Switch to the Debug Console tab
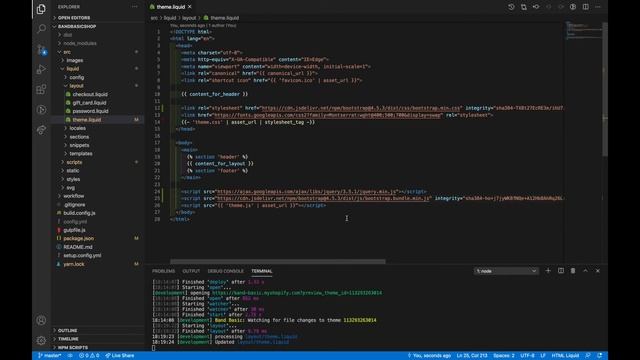Screen dimensions: 640x360 (x=225, y=271)
